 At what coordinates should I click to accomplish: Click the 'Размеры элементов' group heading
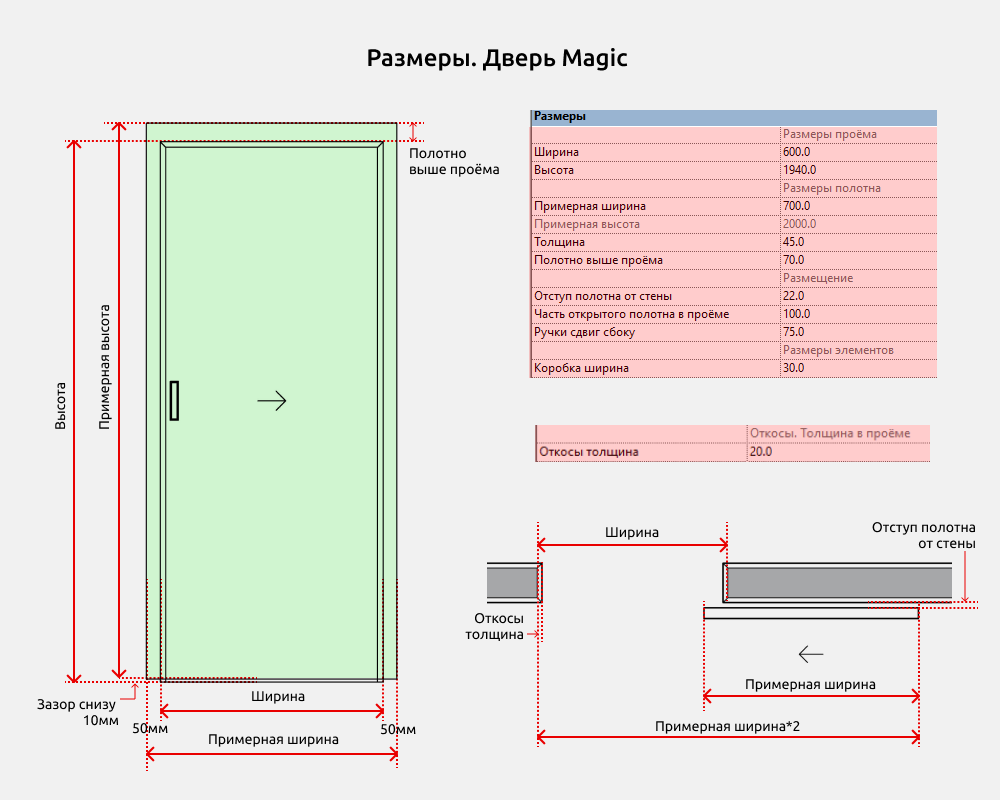(838, 350)
